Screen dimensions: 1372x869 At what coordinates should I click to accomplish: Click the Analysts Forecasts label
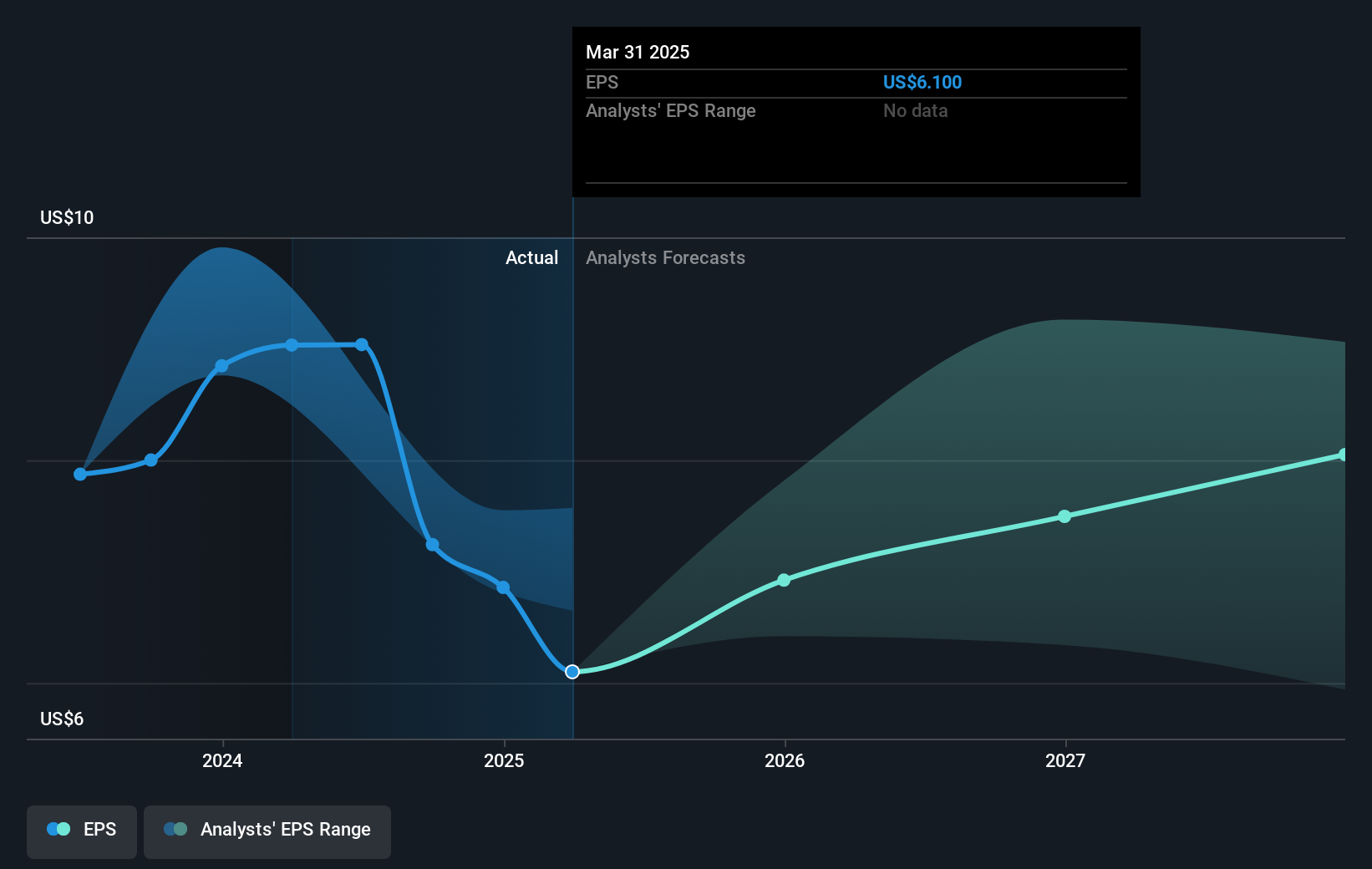[665, 257]
